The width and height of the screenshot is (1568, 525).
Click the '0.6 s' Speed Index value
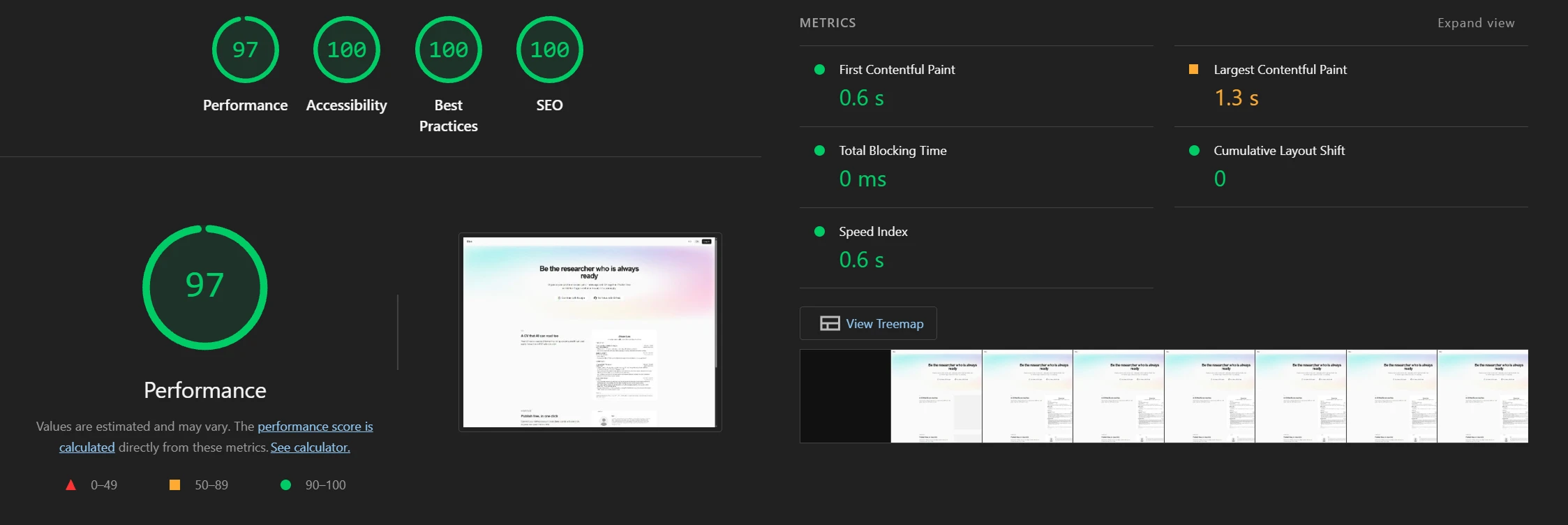click(861, 260)
